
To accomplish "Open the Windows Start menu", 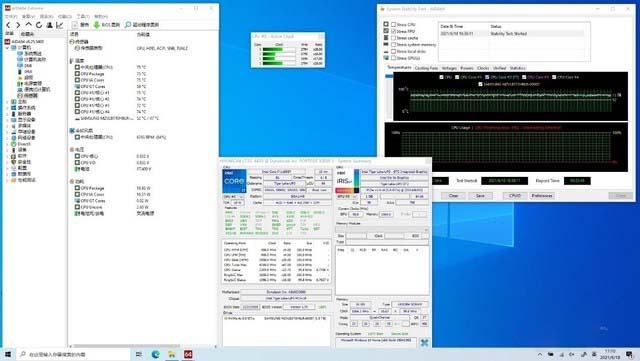I will tap(8, 354).
